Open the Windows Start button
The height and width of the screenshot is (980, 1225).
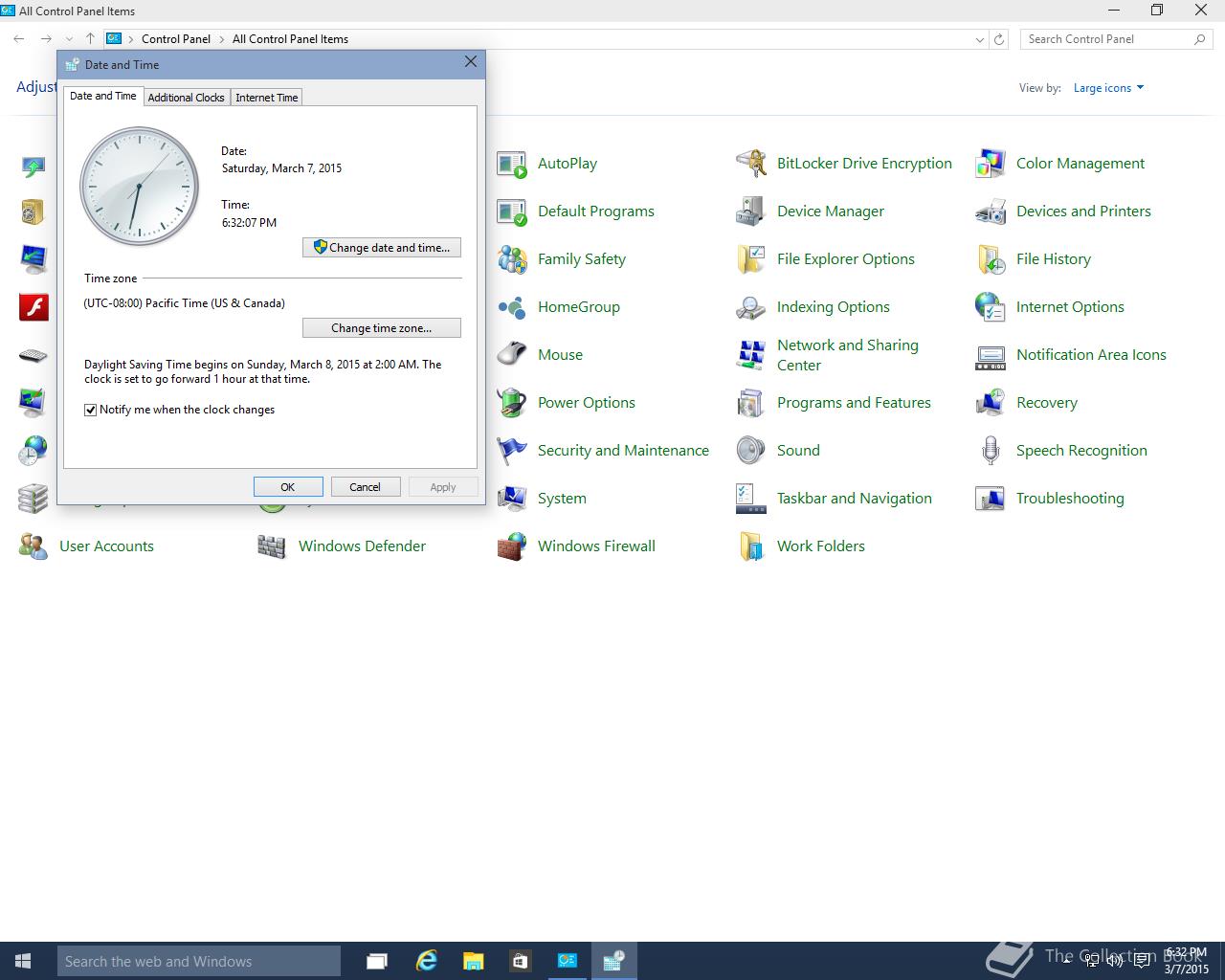(24, 961)
